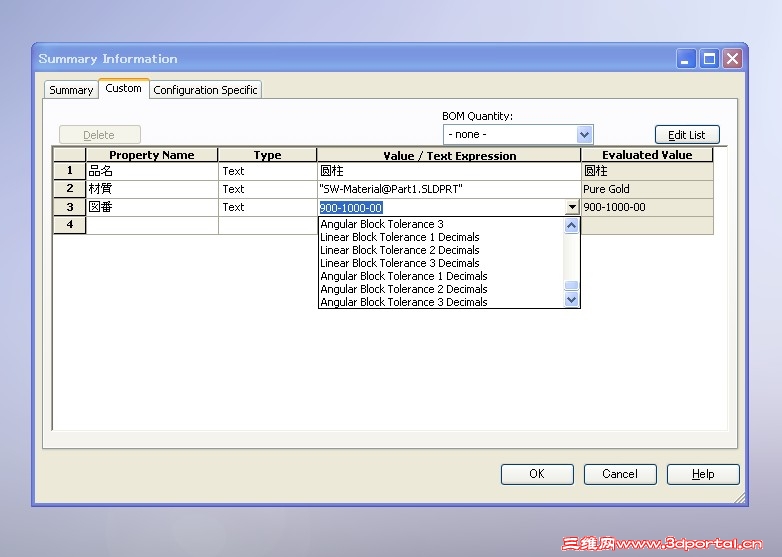Toggle the row 3 value dropdown arrow

click(572, 207)
